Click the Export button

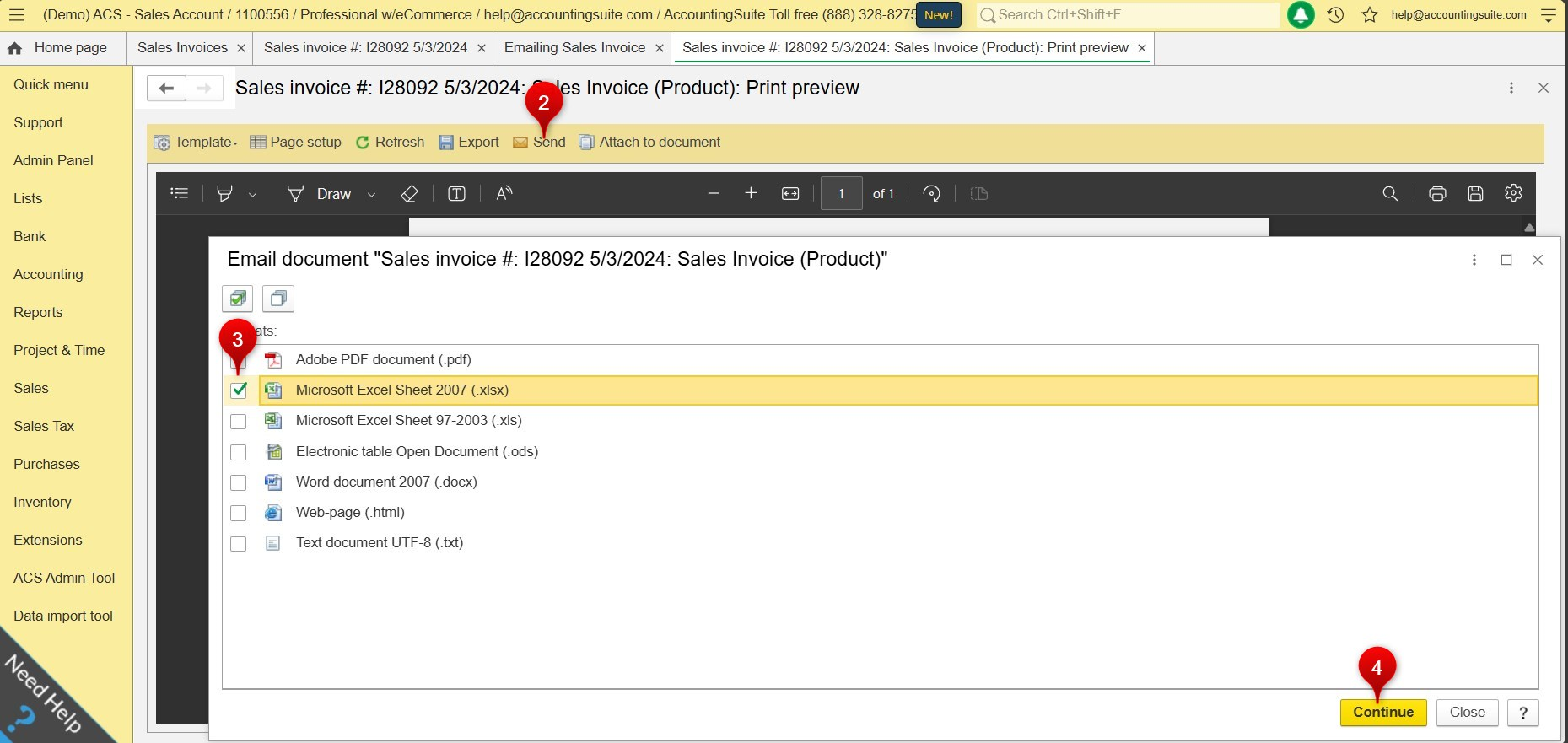tap(469, 142)
